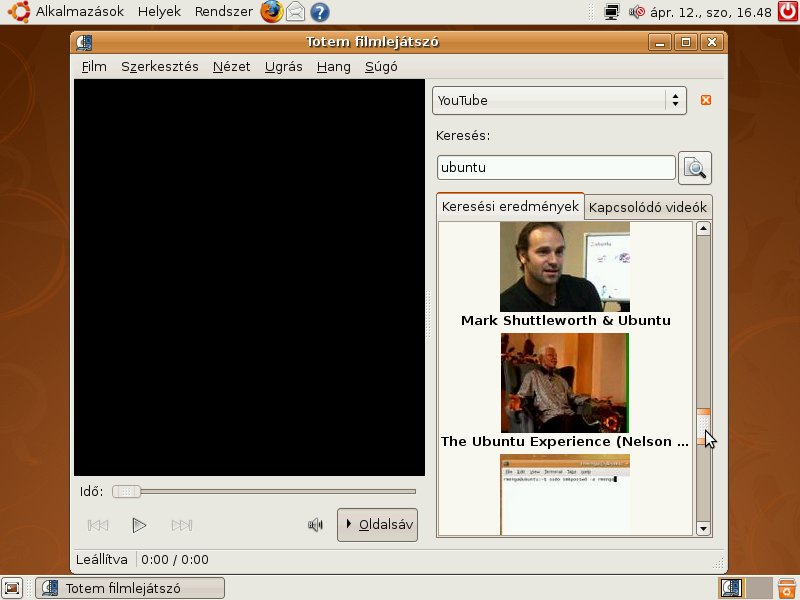The width and height of the screenshot is (800, 600).
Task: Click the 'Mark Shuttleworth & Ubuntu' title text
Action: (565, 320)
